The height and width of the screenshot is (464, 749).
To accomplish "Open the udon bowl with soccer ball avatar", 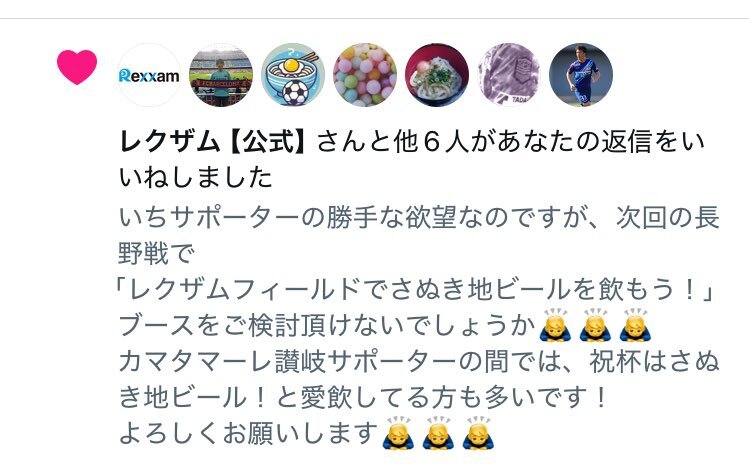I will pos(293,75).
